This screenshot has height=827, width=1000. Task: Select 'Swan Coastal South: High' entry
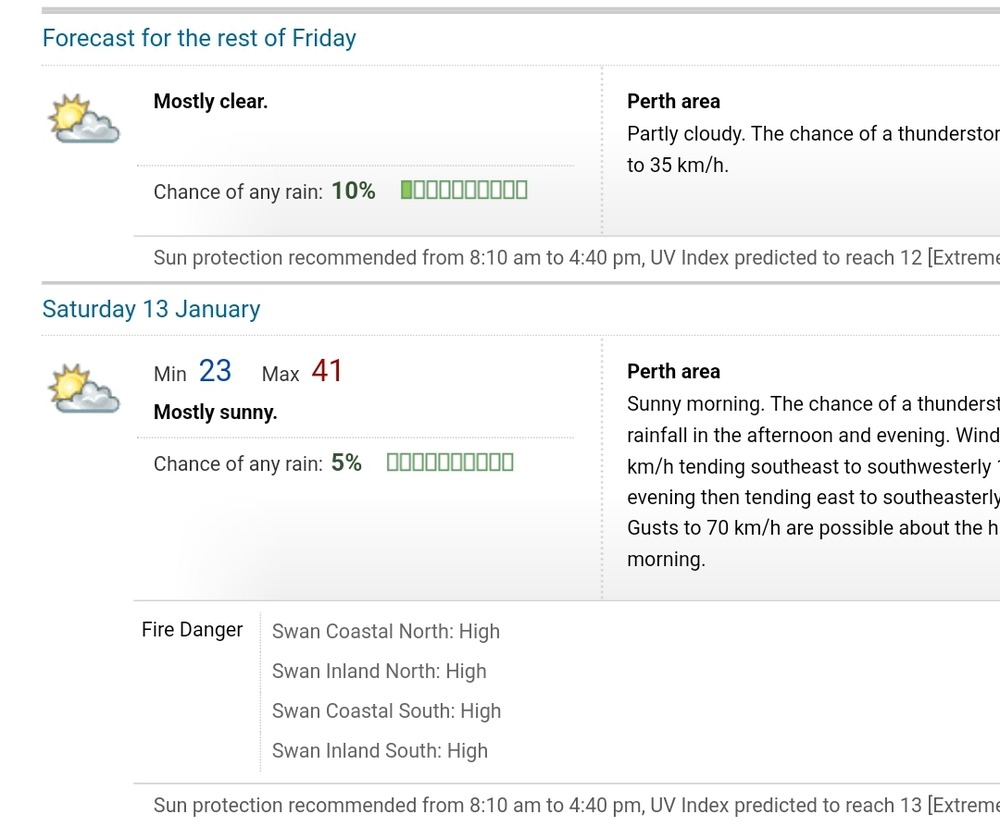pos(386,711)
